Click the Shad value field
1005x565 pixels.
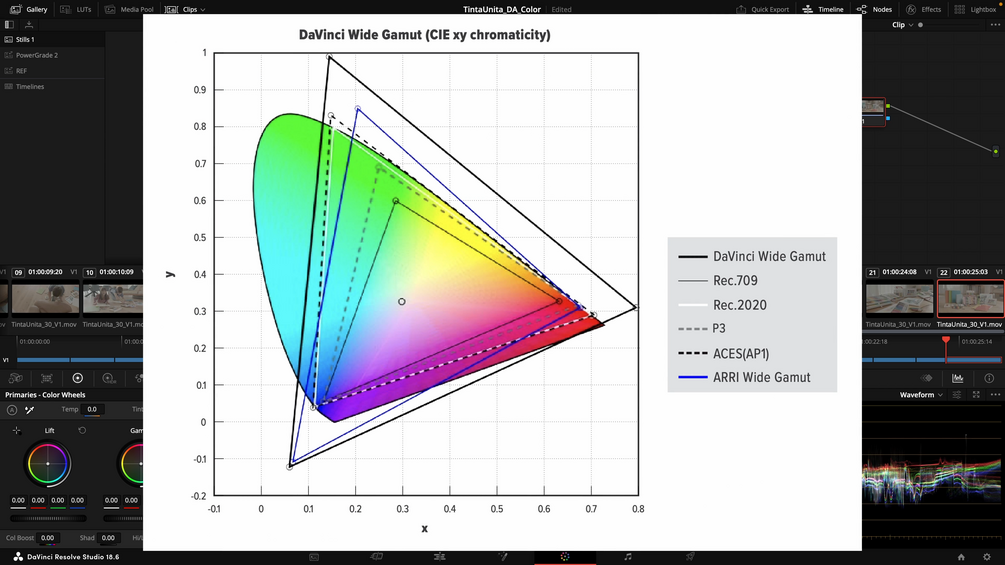[x=108, y=538]
